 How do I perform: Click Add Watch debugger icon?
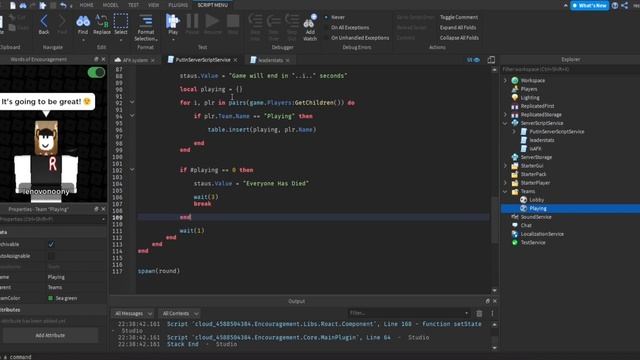tap(310, 22)
